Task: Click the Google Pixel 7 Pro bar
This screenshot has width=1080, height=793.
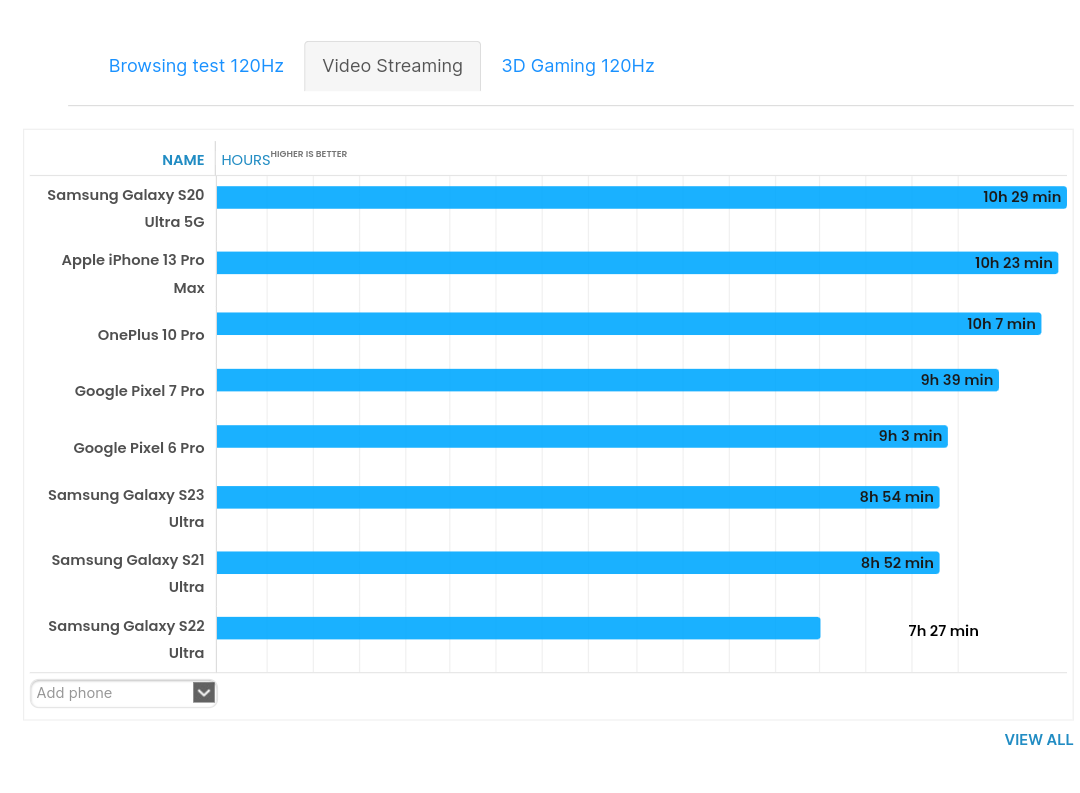Action: pyautogui.click(x=600, y=380)
